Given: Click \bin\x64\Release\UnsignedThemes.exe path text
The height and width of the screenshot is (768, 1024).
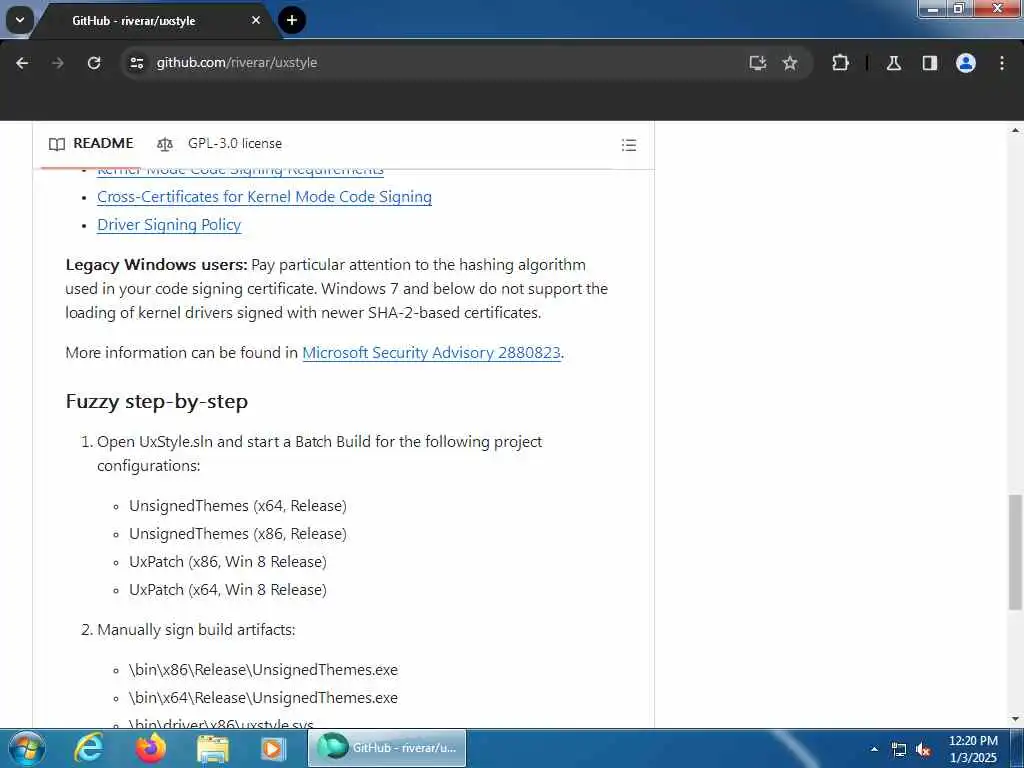Looking at the screenshot, I should [263, 698].
